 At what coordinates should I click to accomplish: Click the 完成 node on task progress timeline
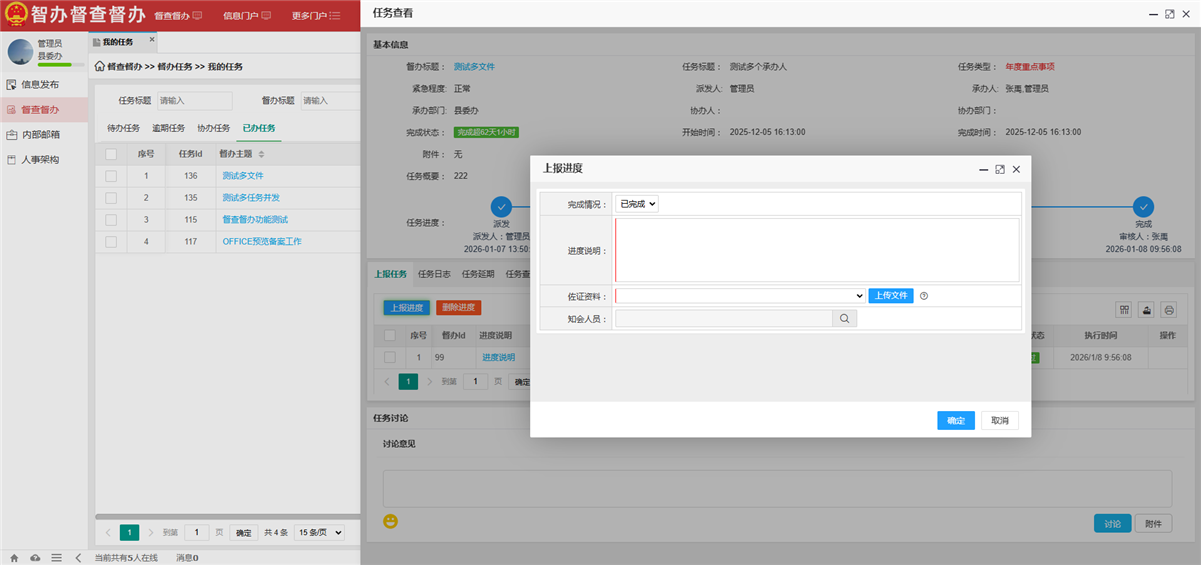(1143, 206)
